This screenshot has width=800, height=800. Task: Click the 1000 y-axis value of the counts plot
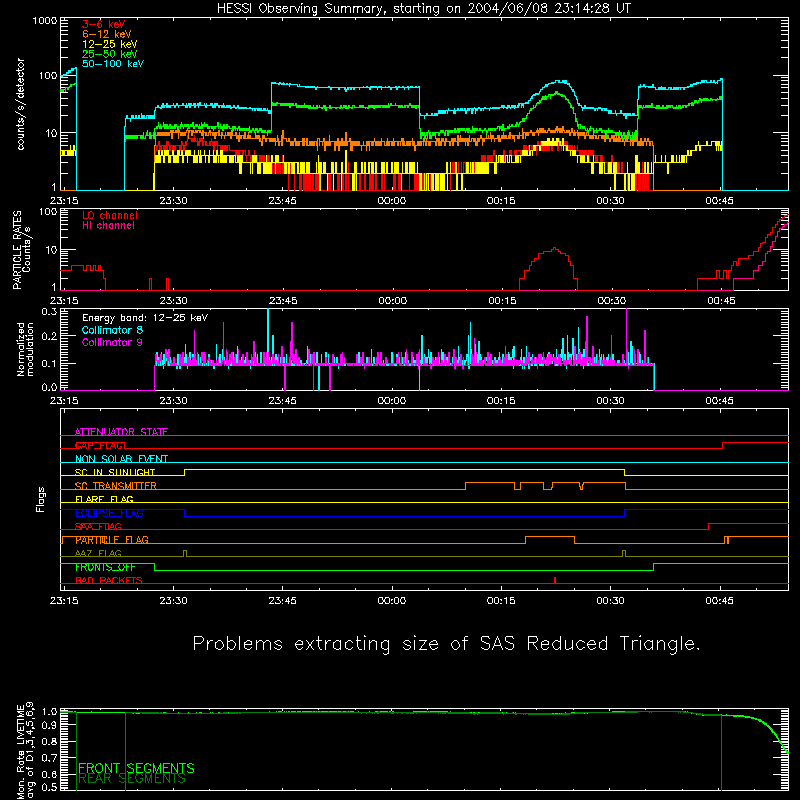point(45,21)
